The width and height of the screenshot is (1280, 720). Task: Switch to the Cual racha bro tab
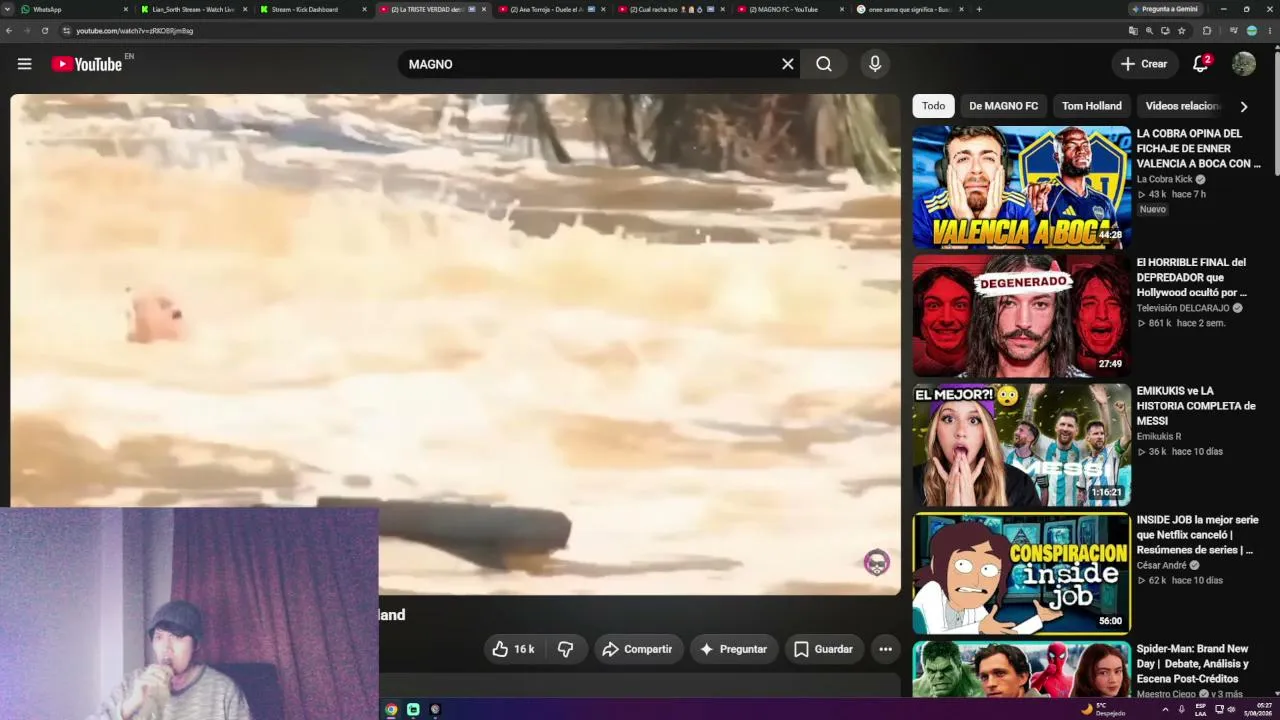(671, 9)
